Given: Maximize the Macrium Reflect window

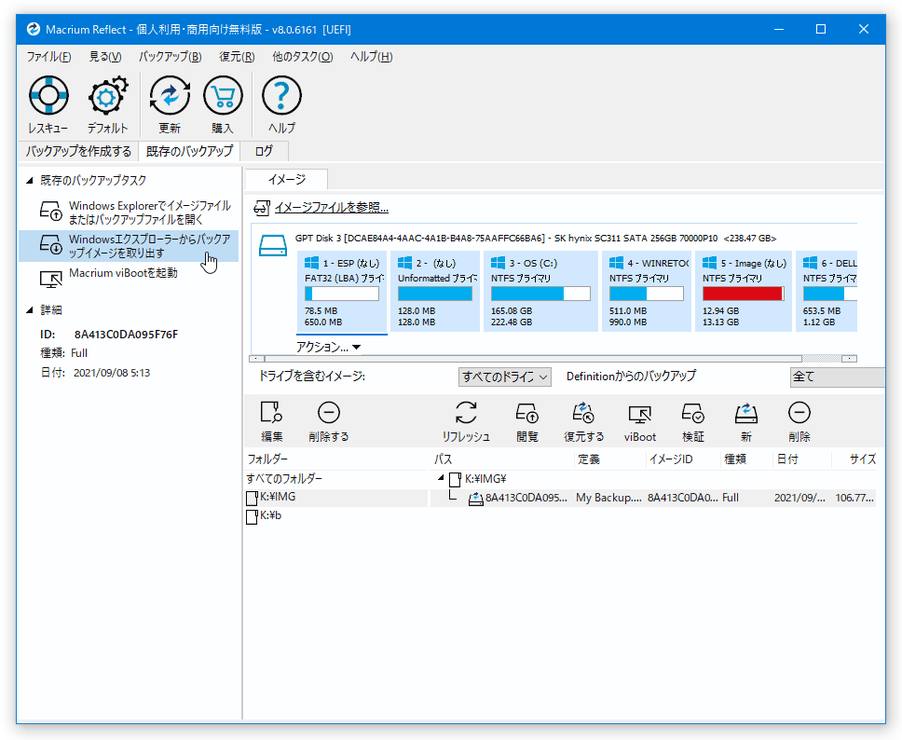Looking at the screenshot, I should (x=821, y=29).
